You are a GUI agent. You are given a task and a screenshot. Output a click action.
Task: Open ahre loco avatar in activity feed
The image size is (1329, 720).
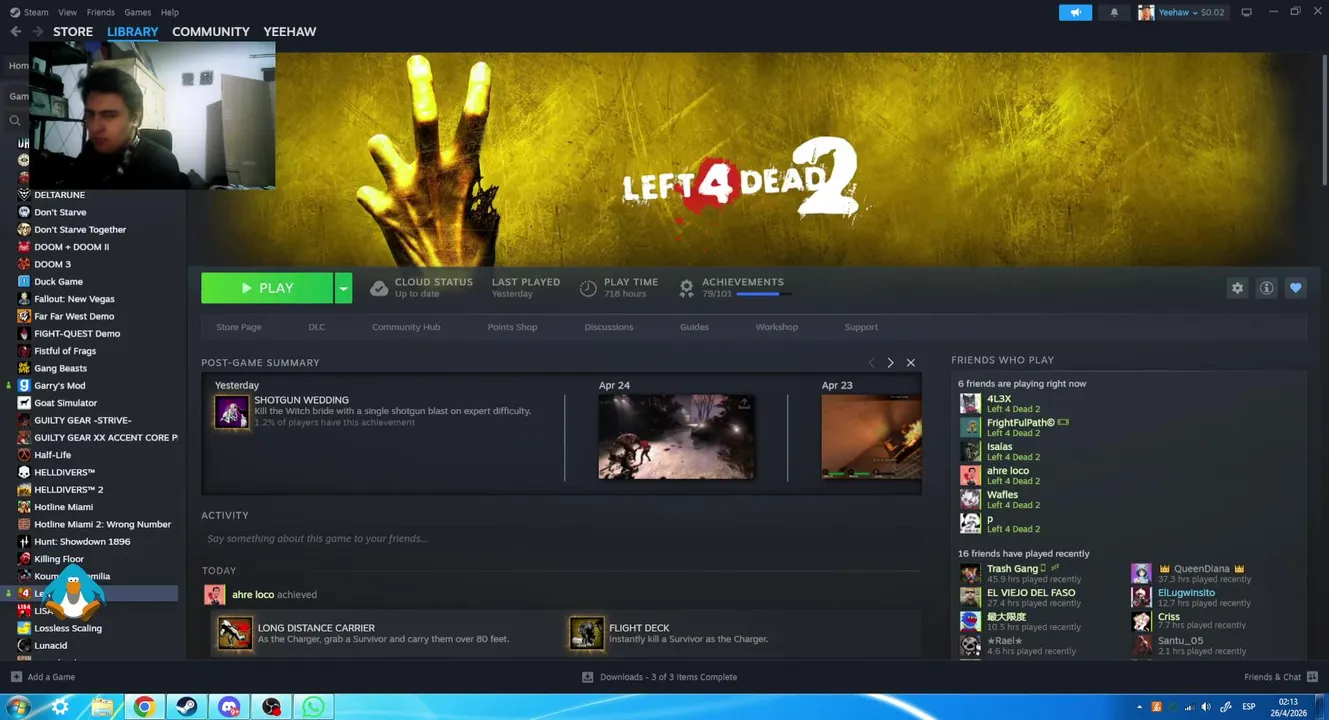(214, 595)
